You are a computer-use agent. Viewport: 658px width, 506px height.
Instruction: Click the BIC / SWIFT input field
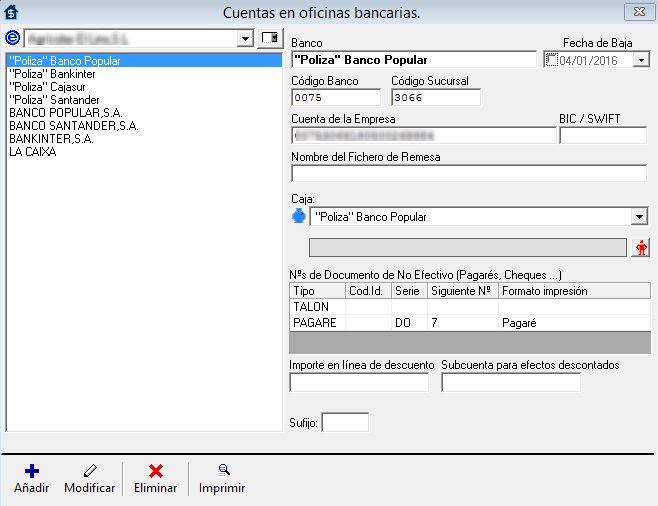coord(603,136)
